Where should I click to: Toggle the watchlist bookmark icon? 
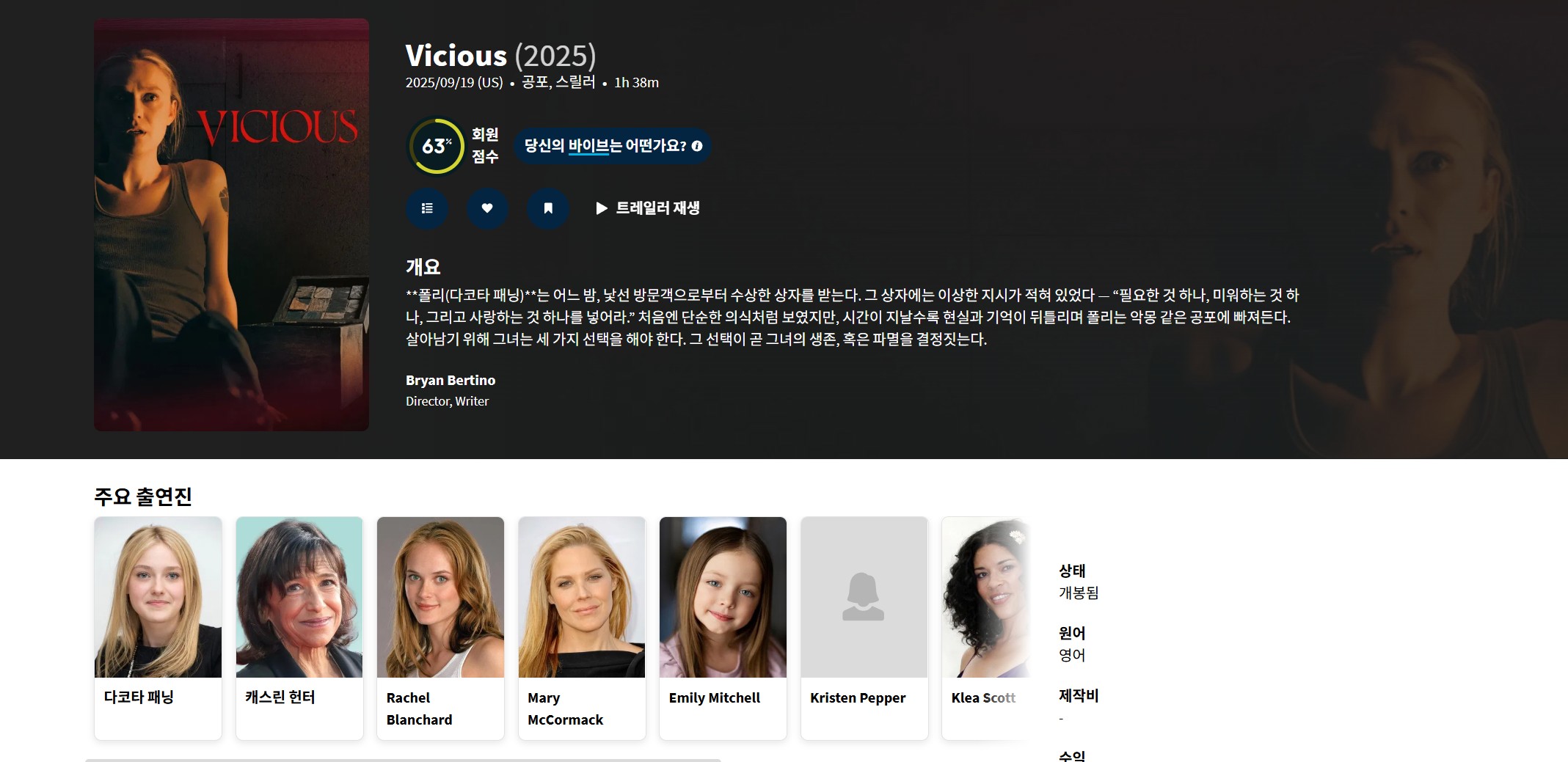[547, 208]
